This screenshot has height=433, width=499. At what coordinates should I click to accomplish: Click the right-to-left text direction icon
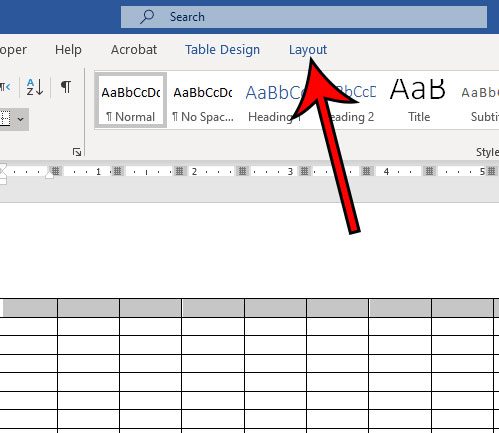click(5, 87)
